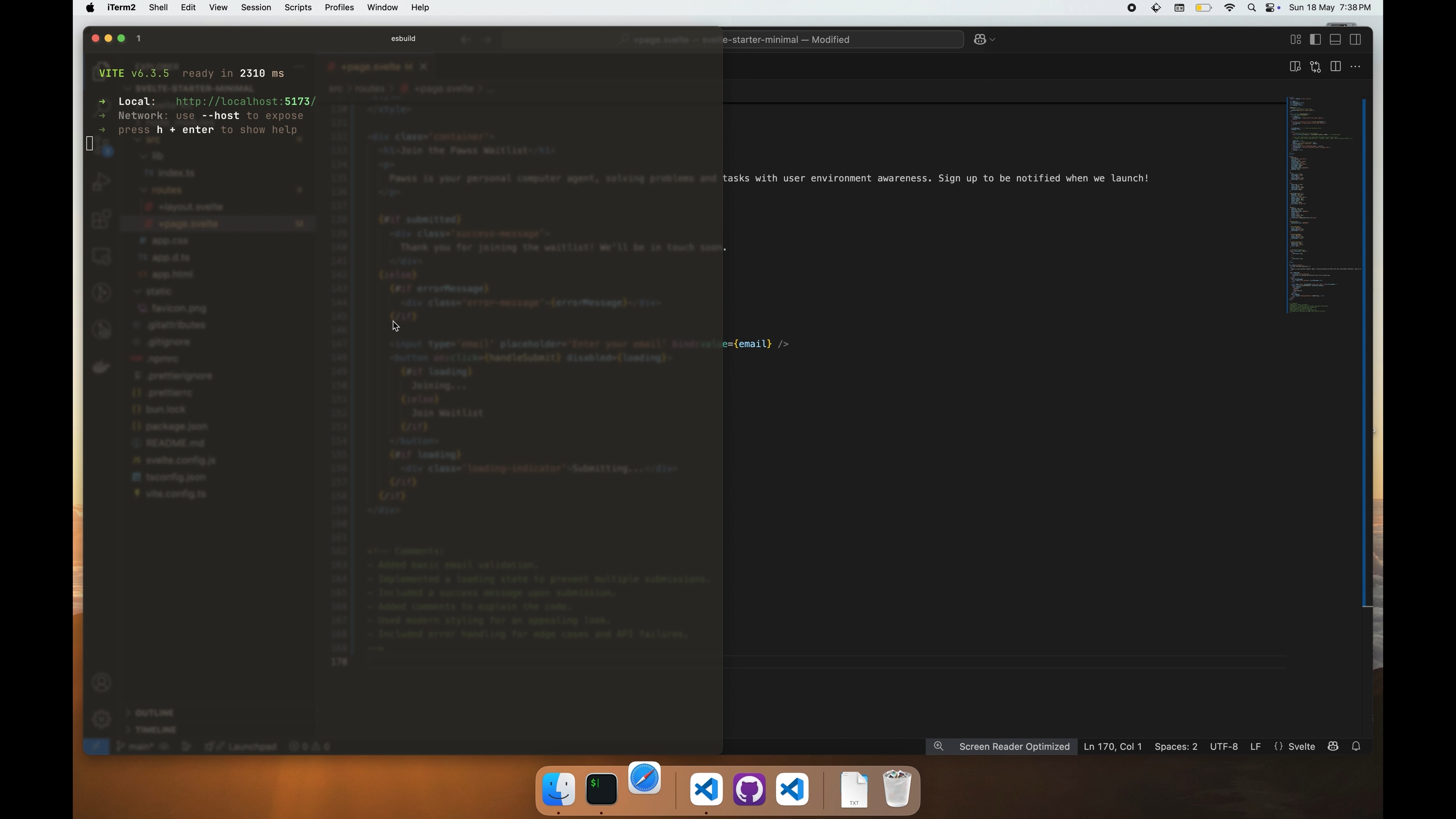
Task: Open the Session menu in the menu bar
Action: (x=256, y=7)
